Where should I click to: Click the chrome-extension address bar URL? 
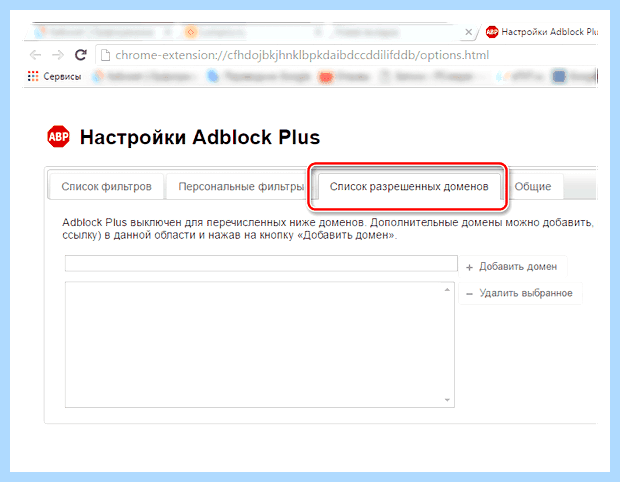(x=302, y=55)
